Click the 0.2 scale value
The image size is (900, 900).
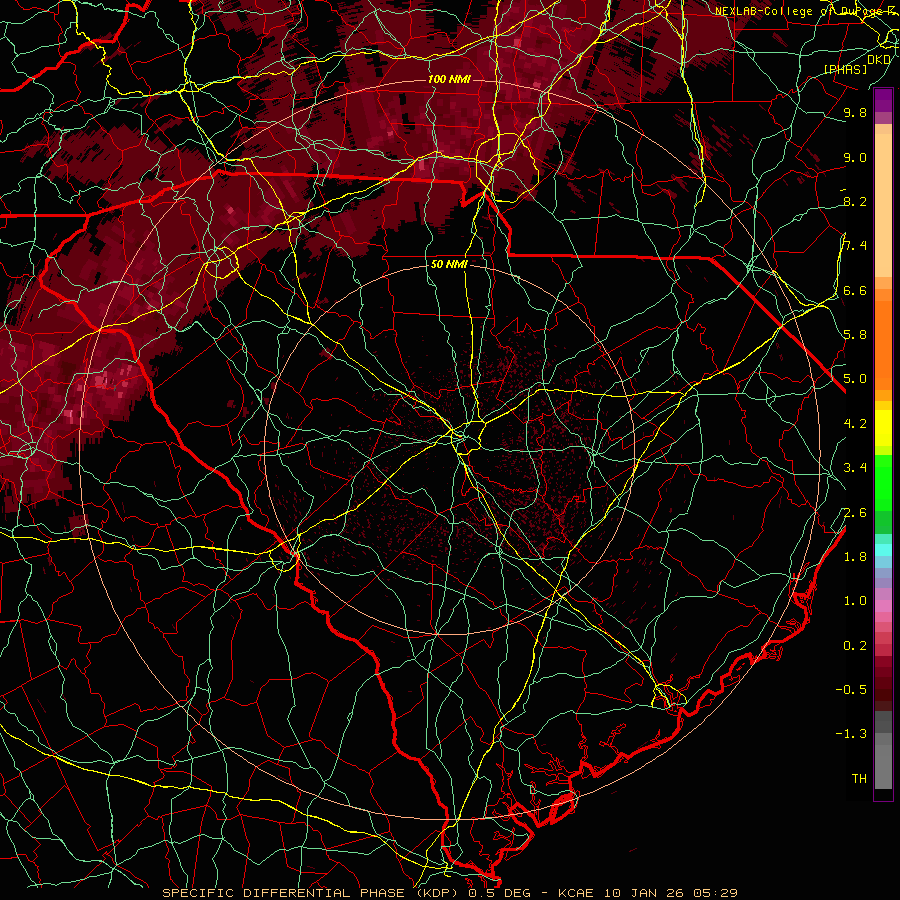pyautogui.click(x=855, y=646)
